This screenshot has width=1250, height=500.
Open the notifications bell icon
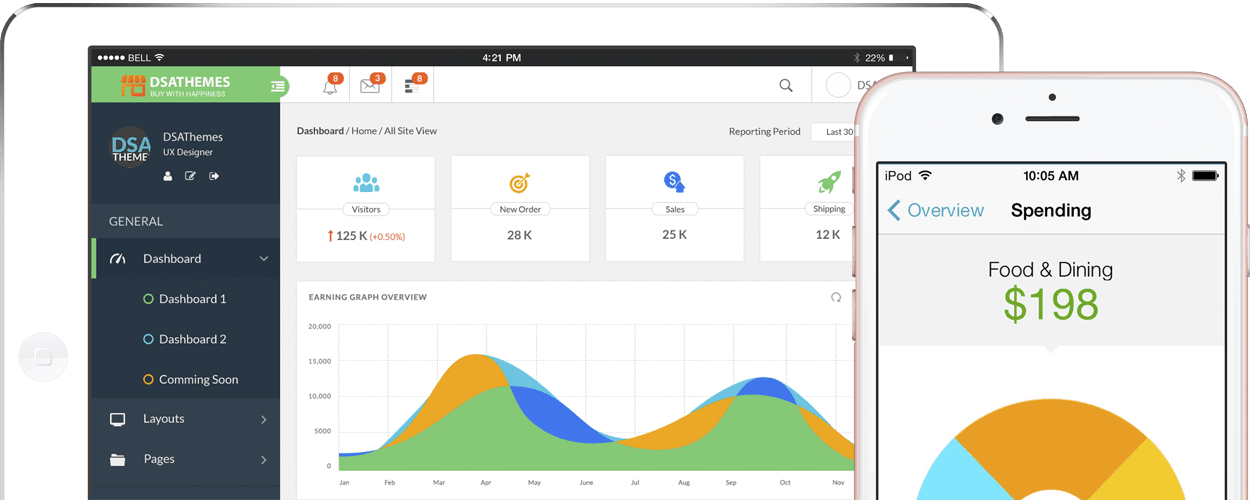(x=330, y=87)
